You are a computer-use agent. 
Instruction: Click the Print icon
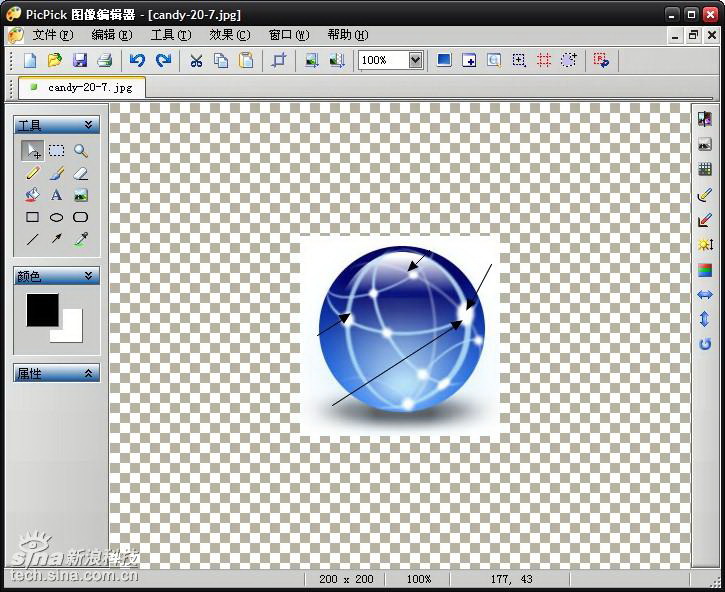(105, 60)
